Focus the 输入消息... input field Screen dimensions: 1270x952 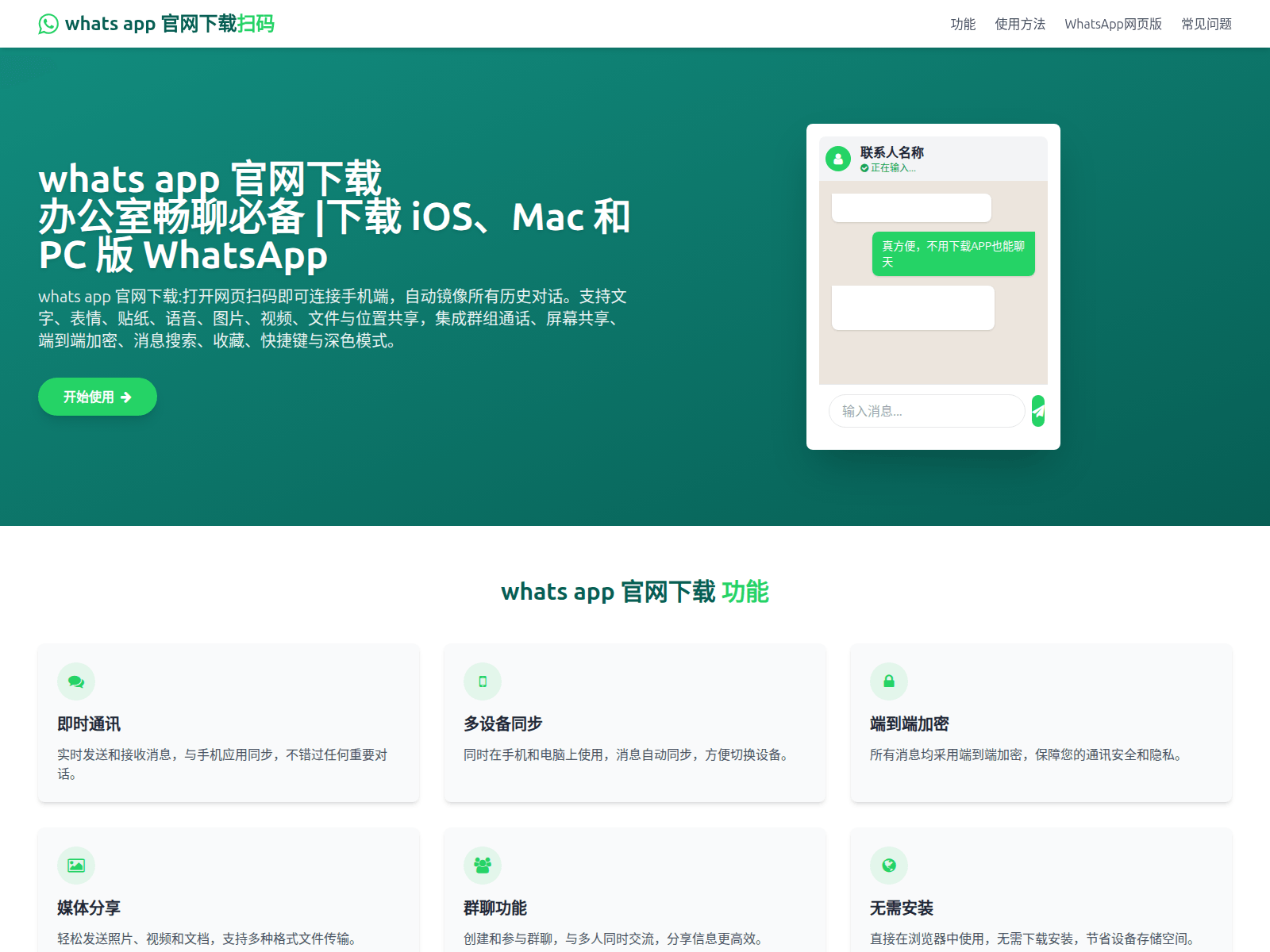[x=927, y=411]
